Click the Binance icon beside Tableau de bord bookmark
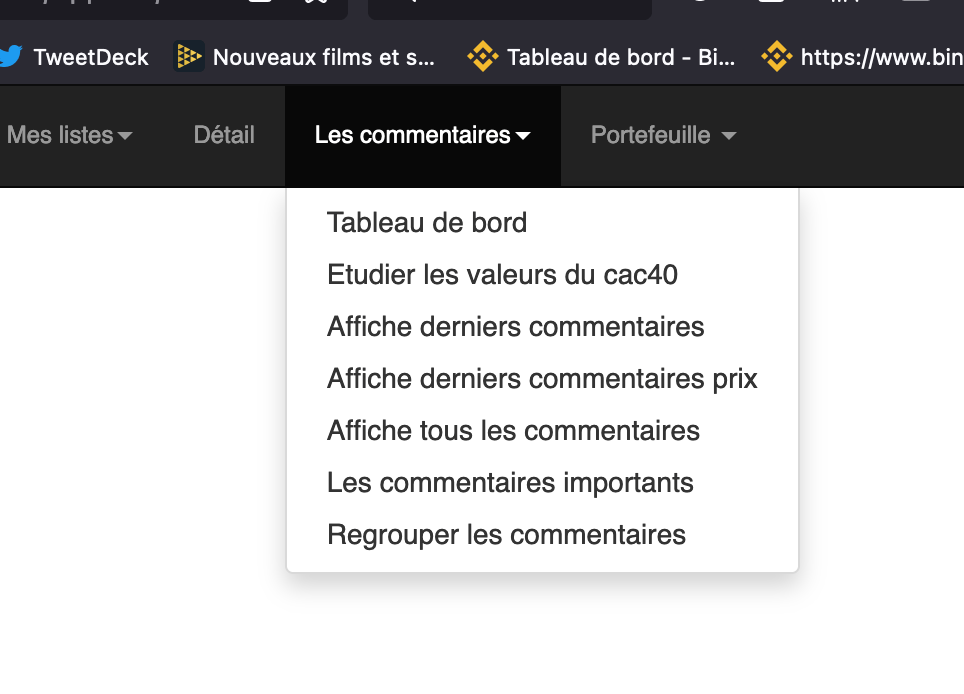This screenshot has height=694, width=964. 482,57
